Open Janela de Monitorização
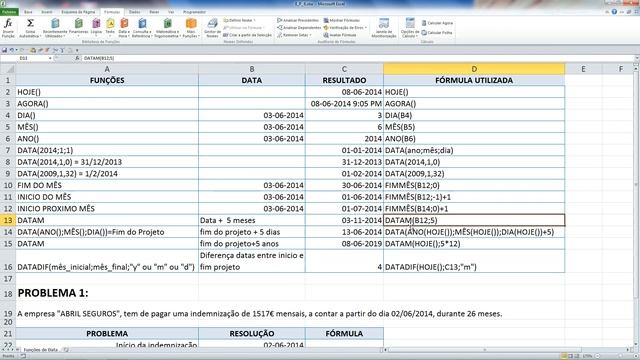 (x=384, y=28)
